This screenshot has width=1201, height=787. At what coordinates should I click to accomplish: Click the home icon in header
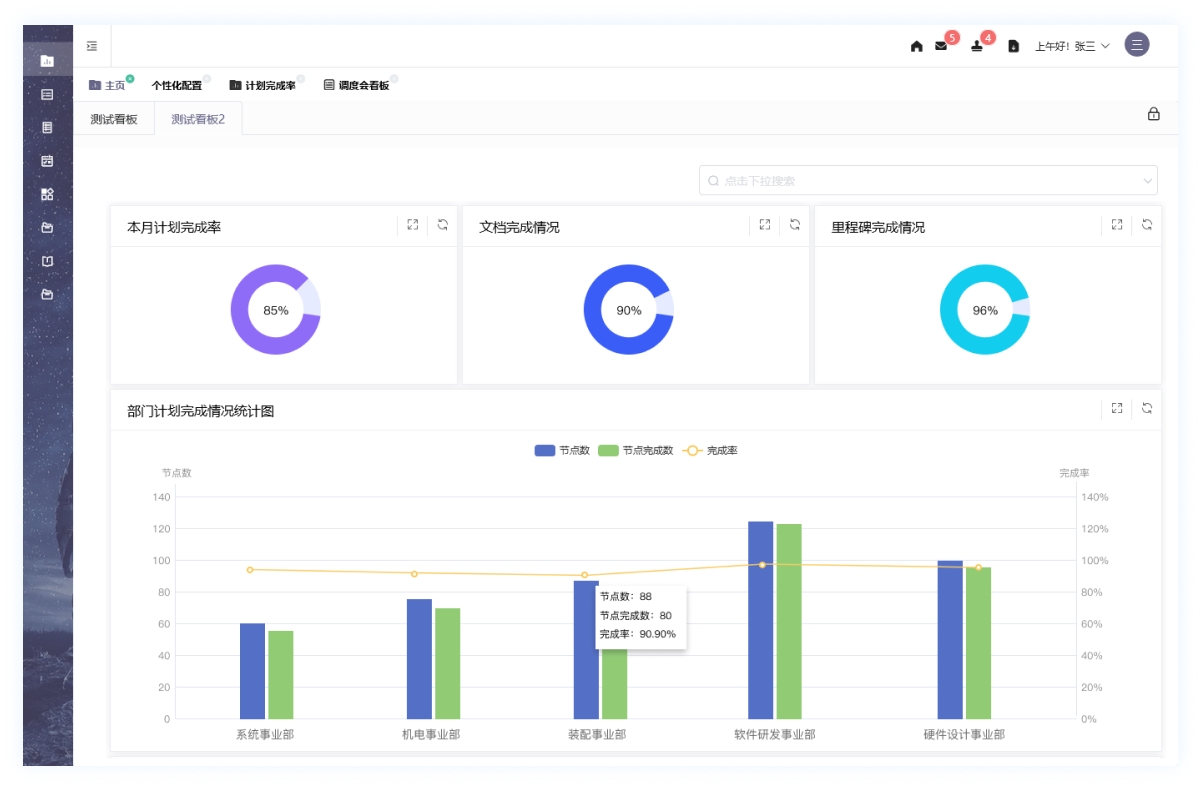[x=916, y=46]
